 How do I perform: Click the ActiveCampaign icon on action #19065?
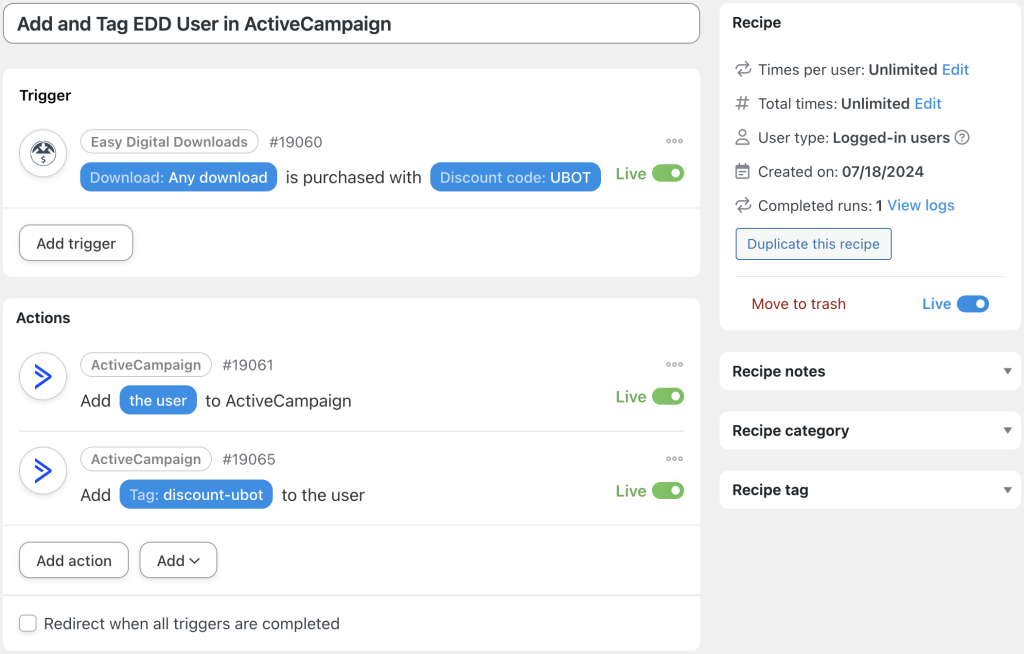[x=43, y=470]
